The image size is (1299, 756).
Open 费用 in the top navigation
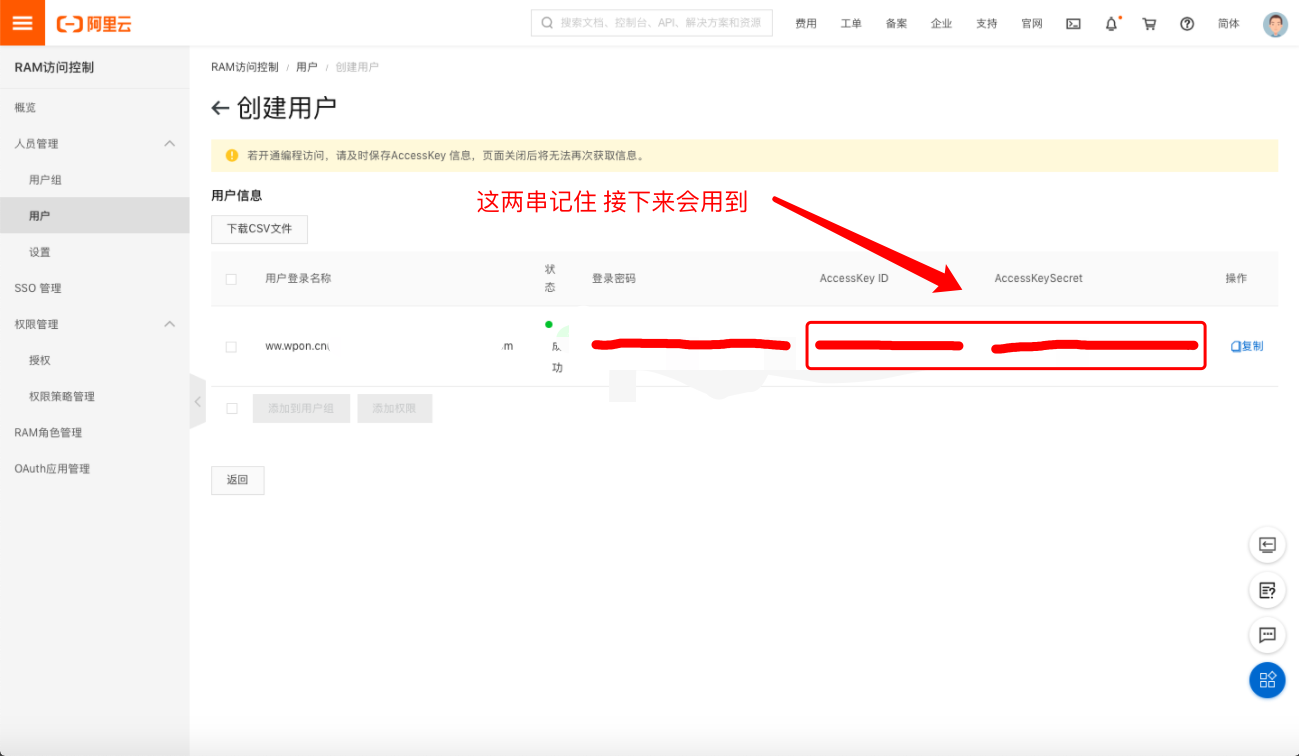click(x=806, y=24)
